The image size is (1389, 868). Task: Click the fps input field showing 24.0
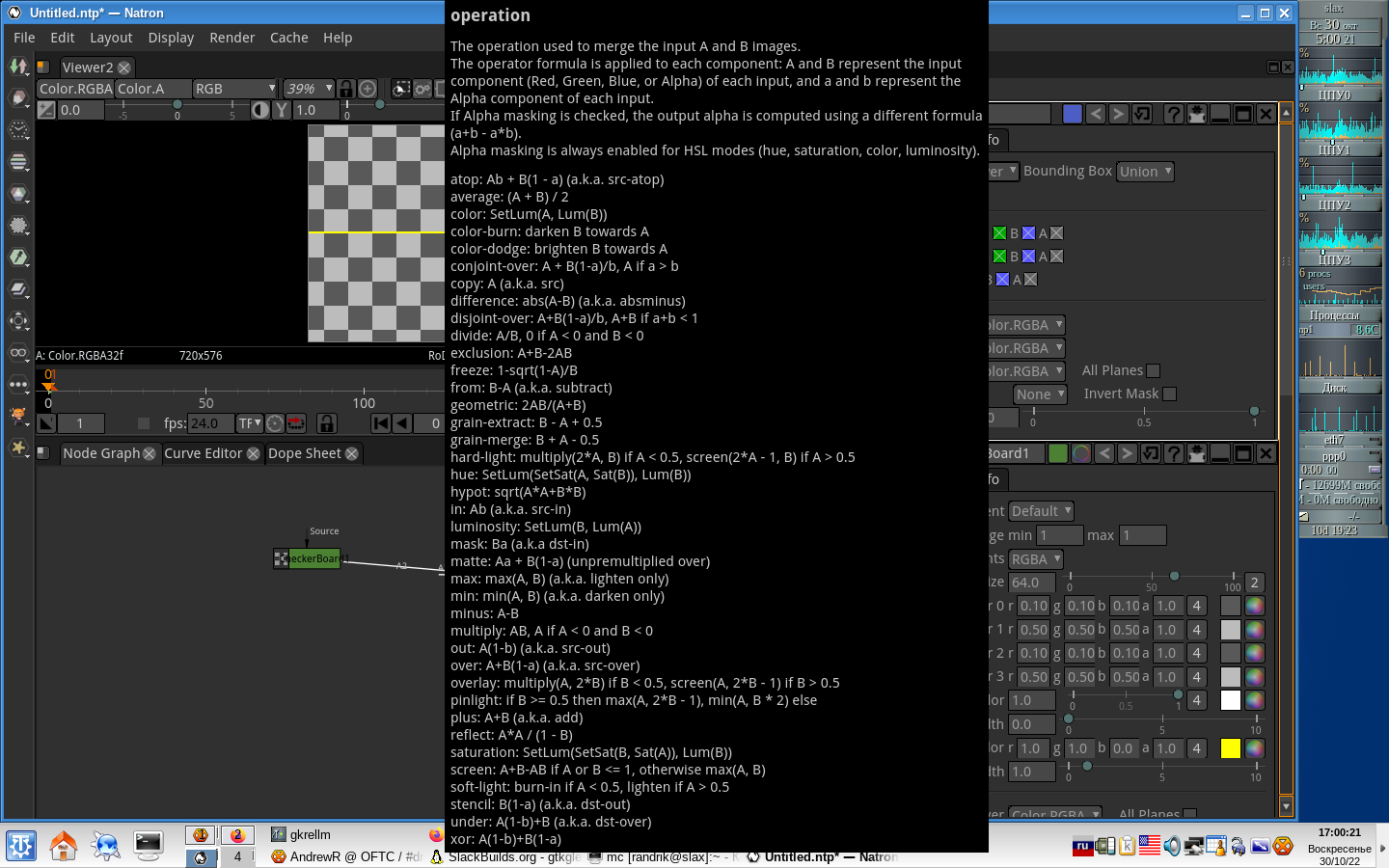click(210, 423)
